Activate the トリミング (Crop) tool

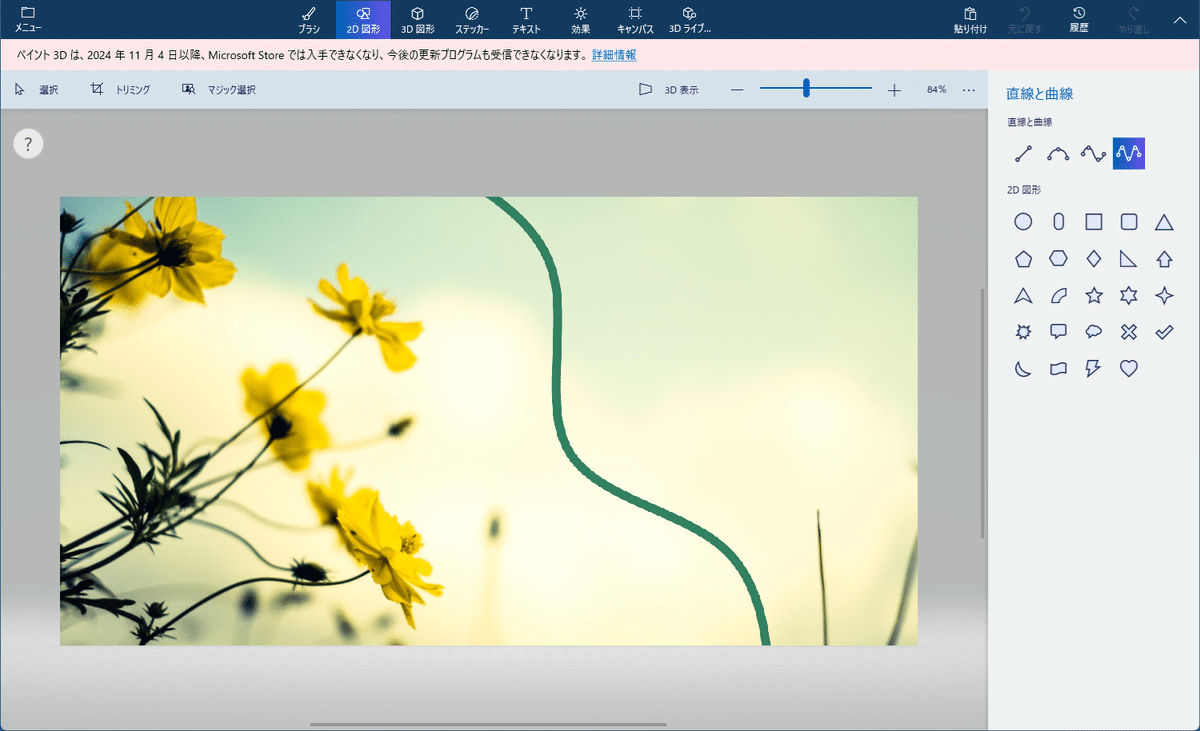click(120, 90)
